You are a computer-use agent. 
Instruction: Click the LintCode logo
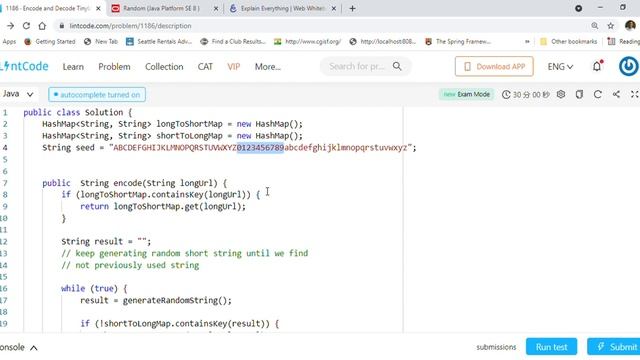click(24, 66)
